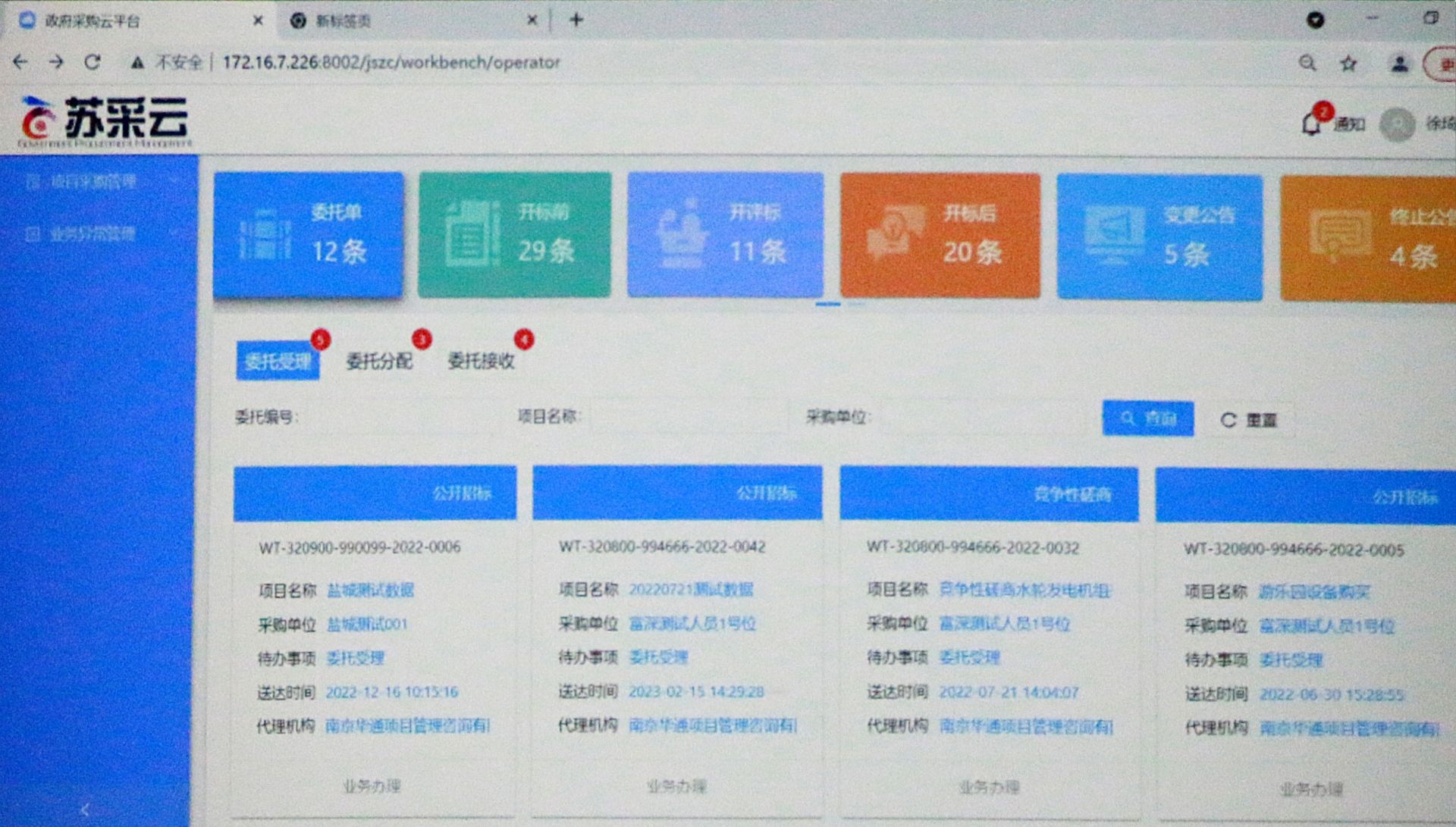Click the 开标后 20条 card icon
Image resolution: width=1456 pixels, height=827 pixels.
click(896, 233)
